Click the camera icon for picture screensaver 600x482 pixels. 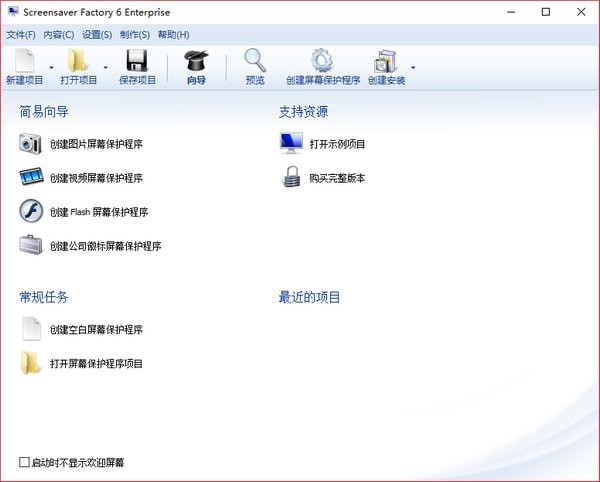pyautogui.click(x=31, y=144)
